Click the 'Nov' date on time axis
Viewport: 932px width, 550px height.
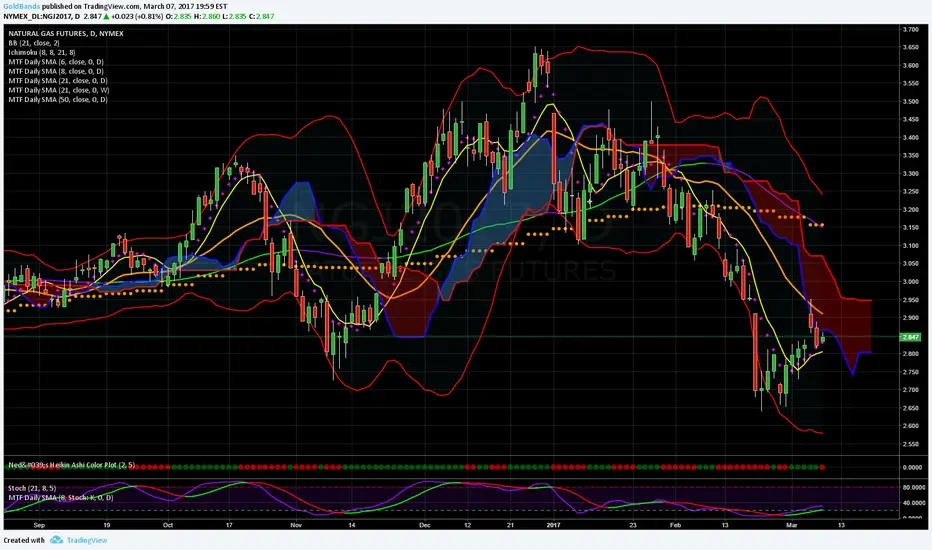(296, 525)
